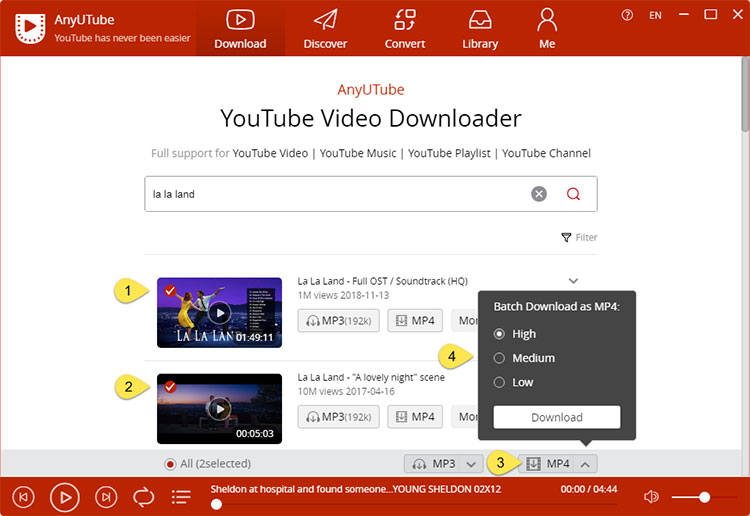
Task: Open the Filter options
Action: [x=579, y=237]
